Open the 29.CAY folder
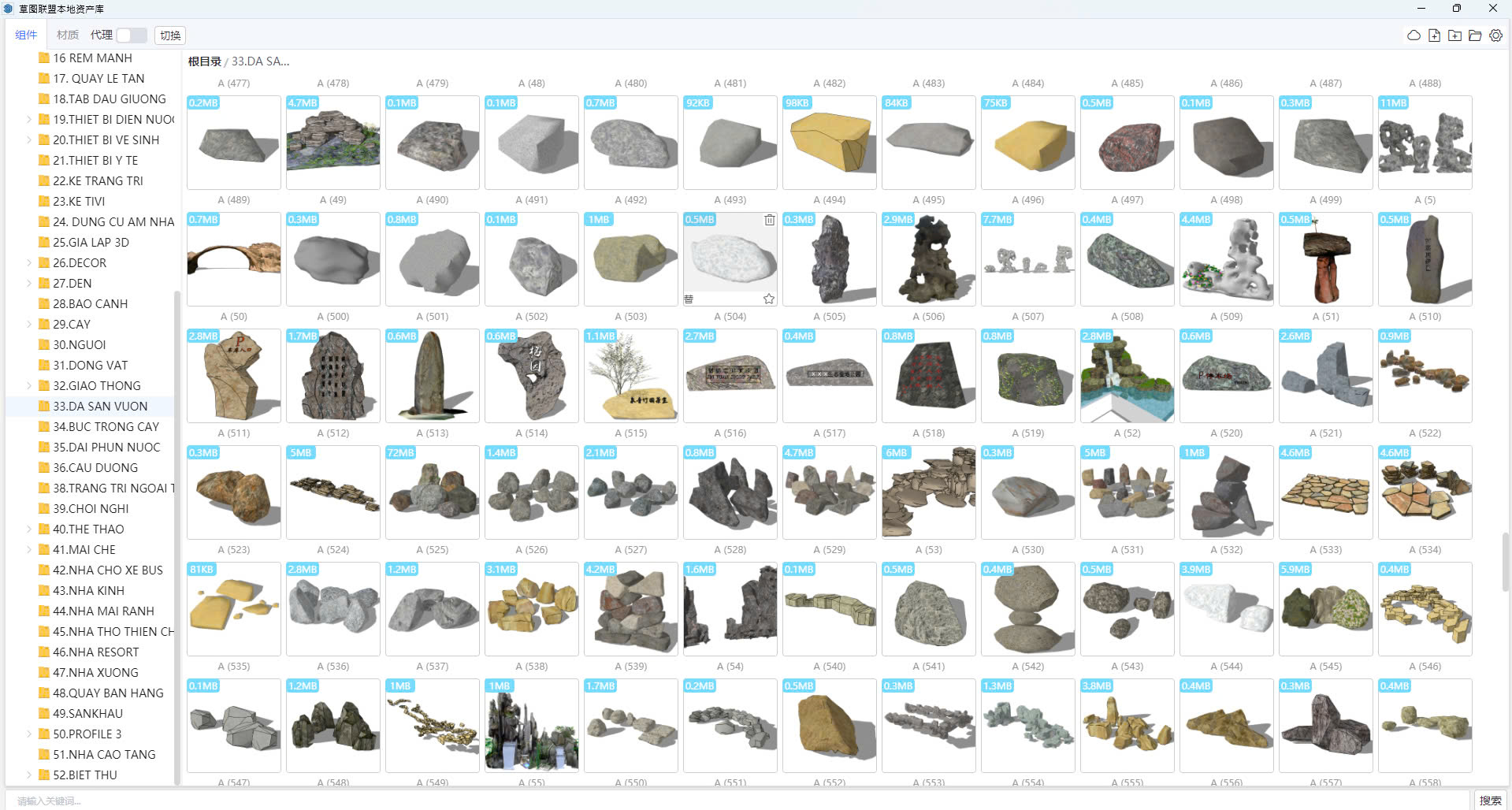 tap(72, 325)
